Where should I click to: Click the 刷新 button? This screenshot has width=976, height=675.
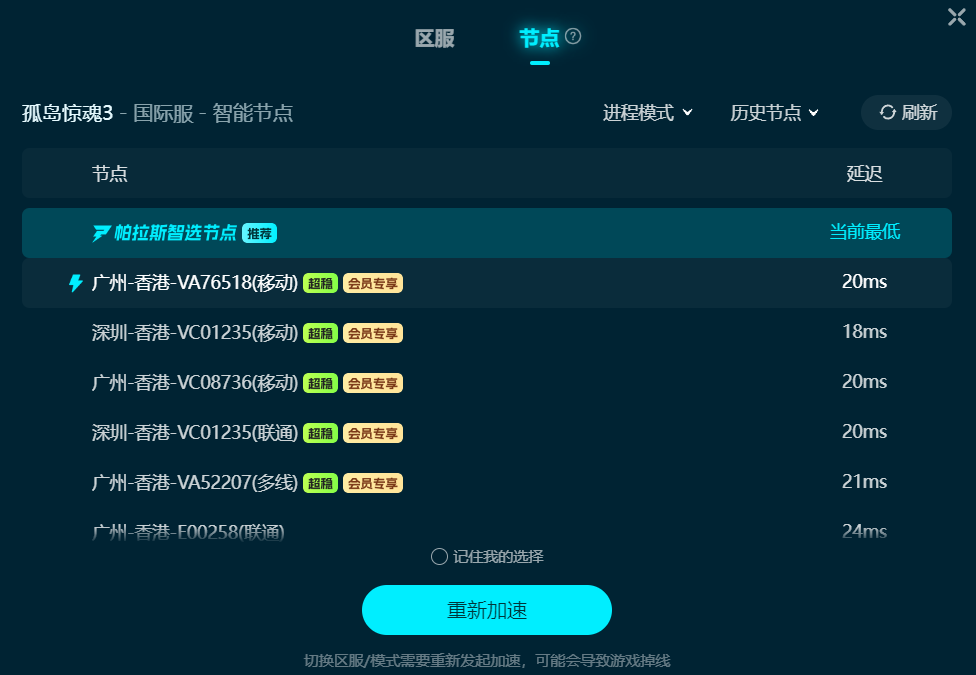click(906, 113)
